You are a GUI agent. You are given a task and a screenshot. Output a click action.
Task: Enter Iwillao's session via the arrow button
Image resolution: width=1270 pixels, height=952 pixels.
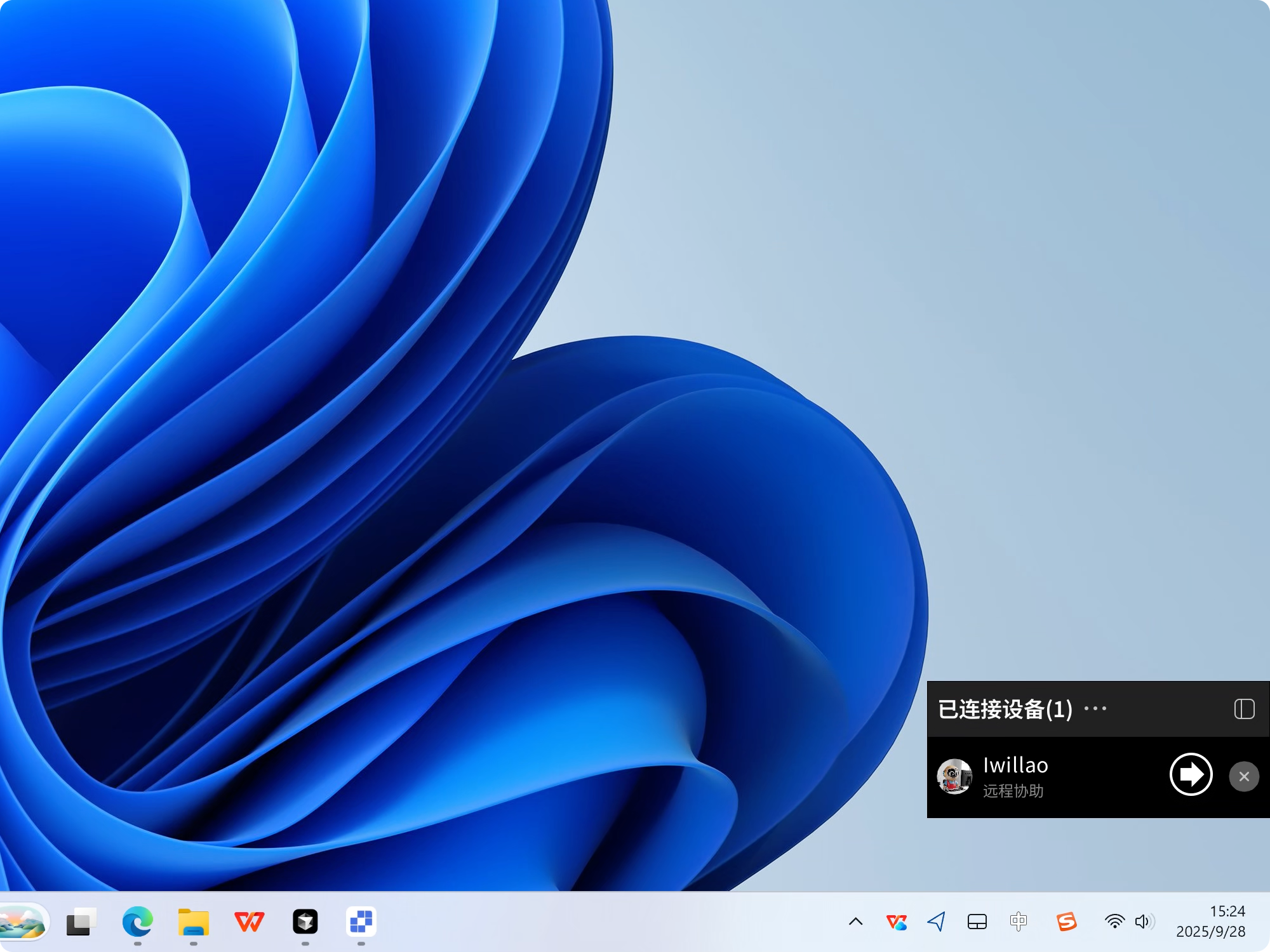point(1191,776)
